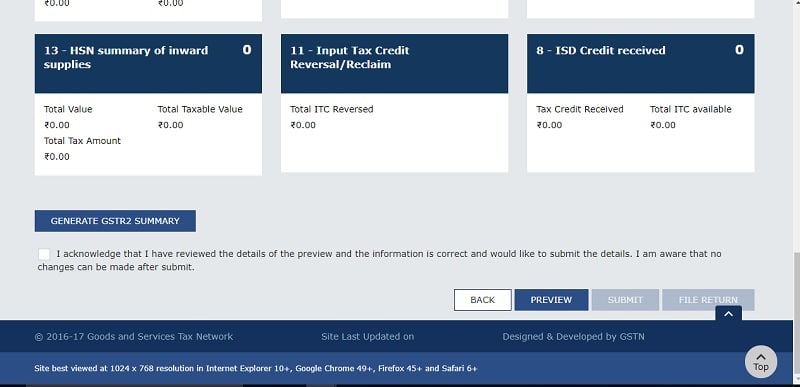
Task: Open the 11 - Input Tax Credit Reversal/Reclaim tile
Action: click(x=394, y=63)
